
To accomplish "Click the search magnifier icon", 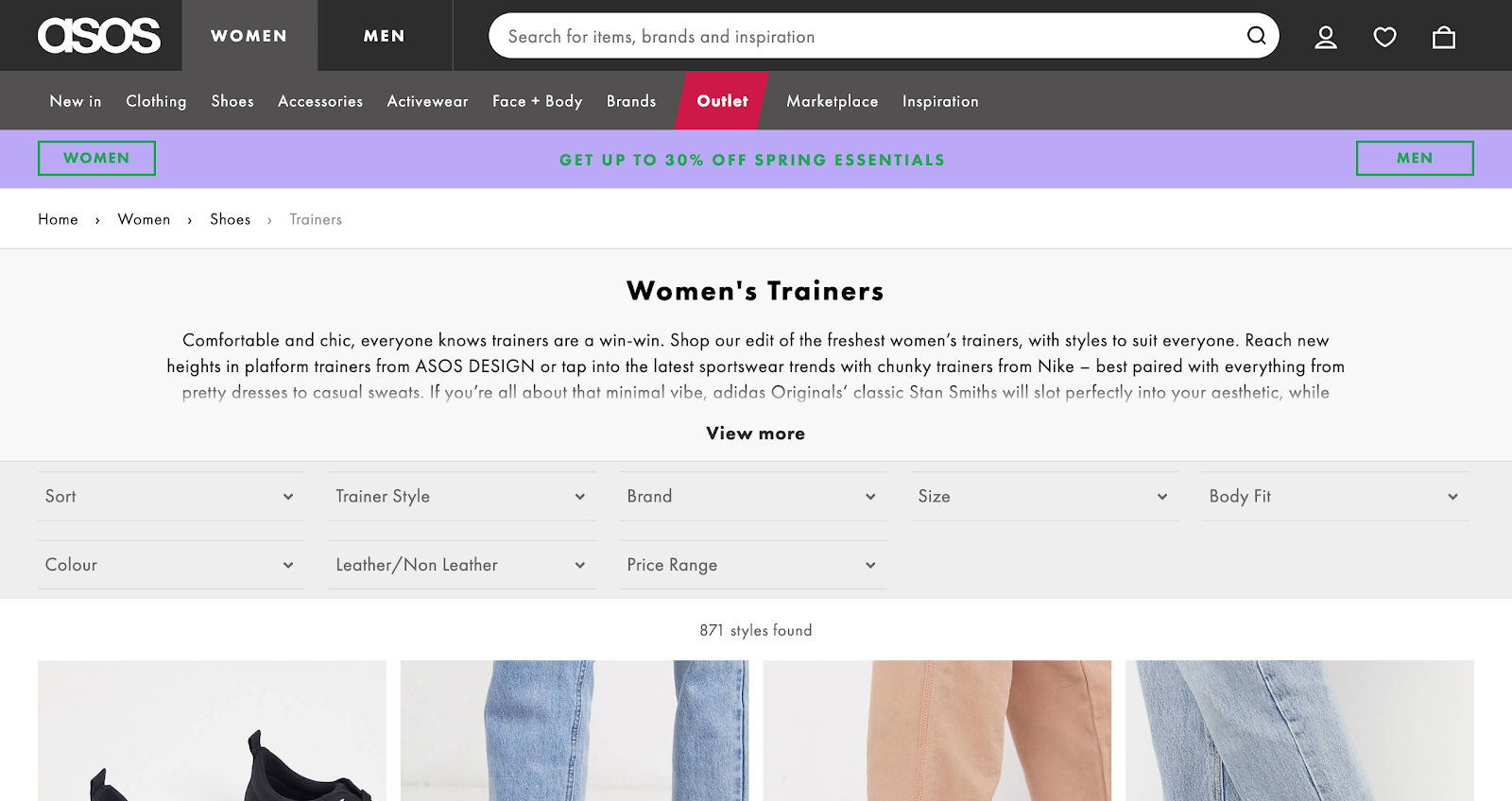I will coord(1256,36).
